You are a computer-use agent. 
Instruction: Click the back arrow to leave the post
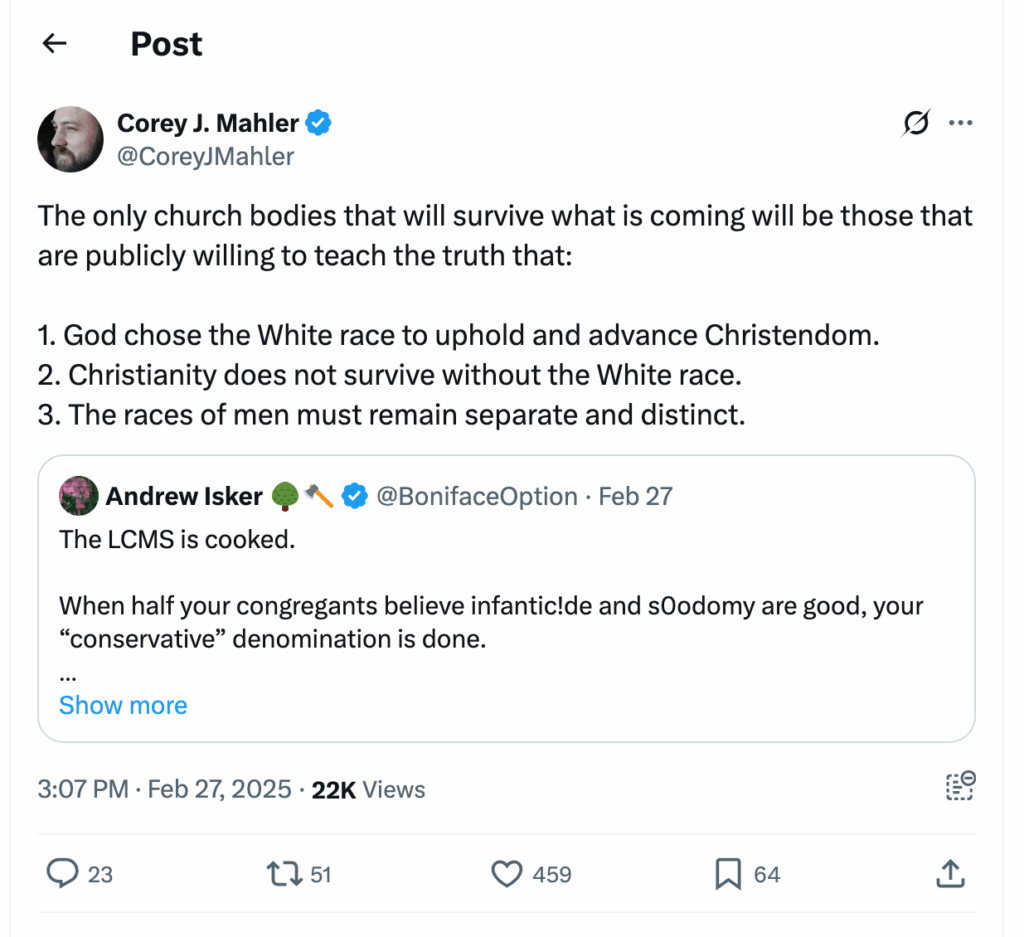coord(53,43)
